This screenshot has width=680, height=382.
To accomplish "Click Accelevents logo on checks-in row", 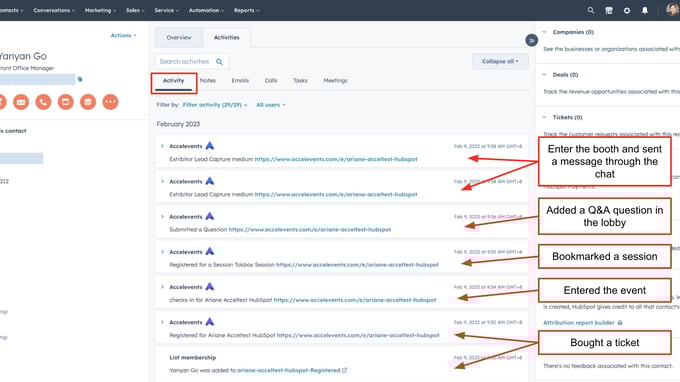I will coord(210,287).
